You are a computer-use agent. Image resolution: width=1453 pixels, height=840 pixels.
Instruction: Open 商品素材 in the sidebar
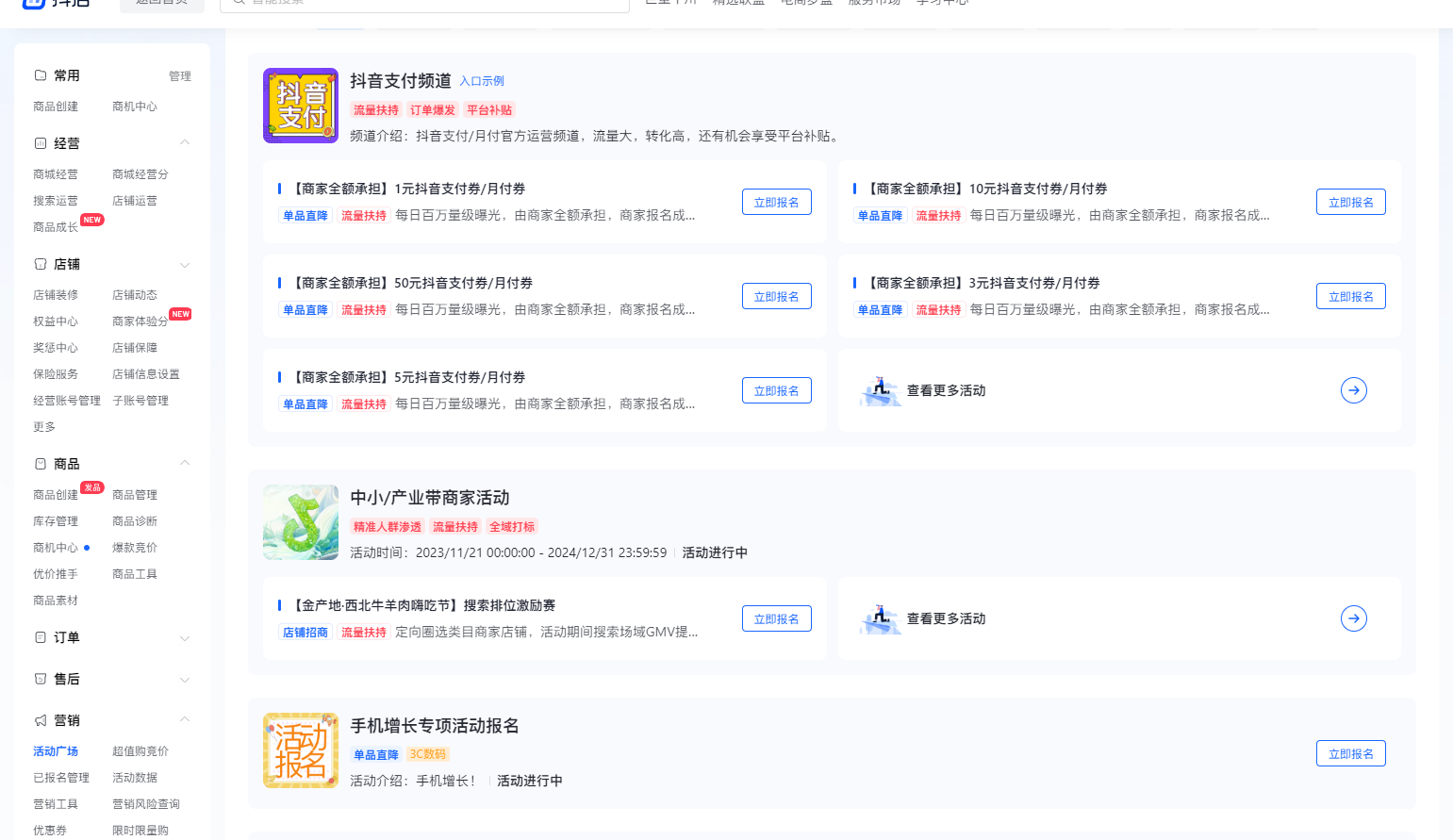tap(56, 601)
